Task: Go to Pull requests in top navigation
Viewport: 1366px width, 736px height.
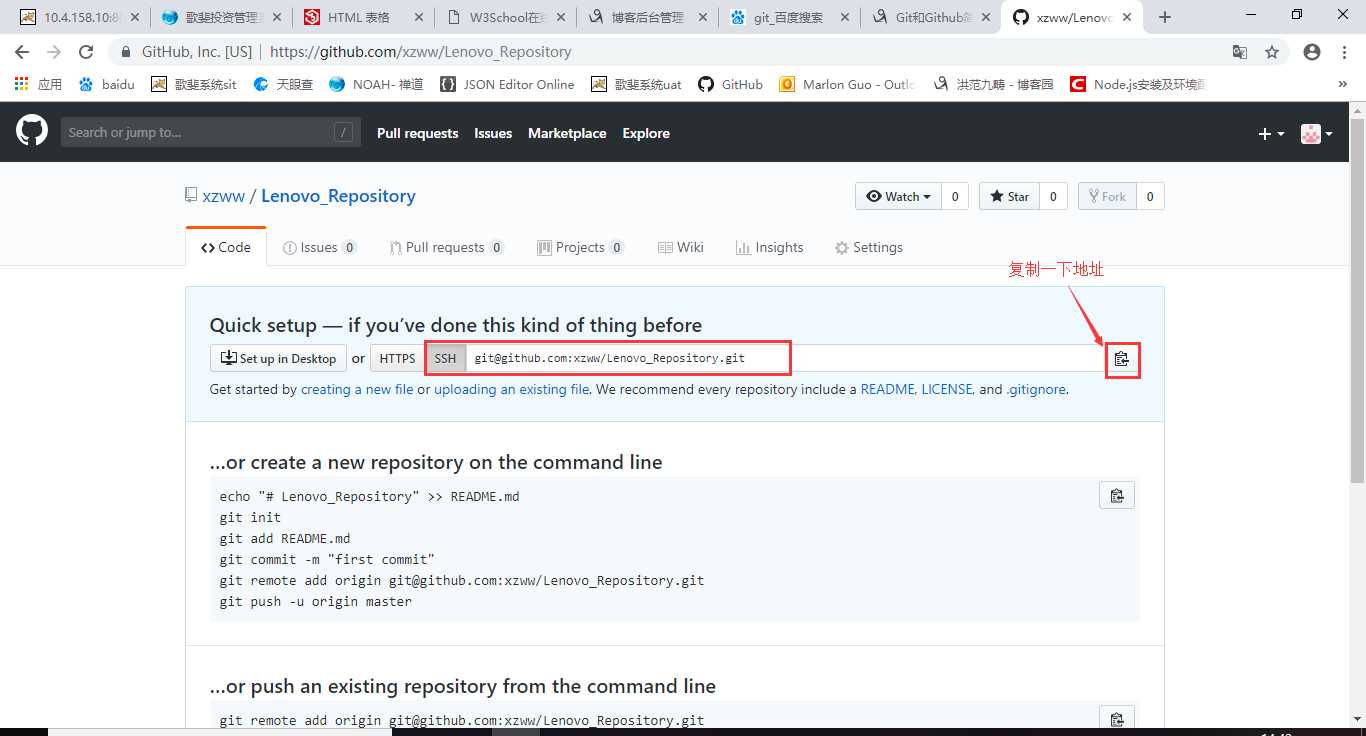Action: pyautogui.click(x=417, y=133)
